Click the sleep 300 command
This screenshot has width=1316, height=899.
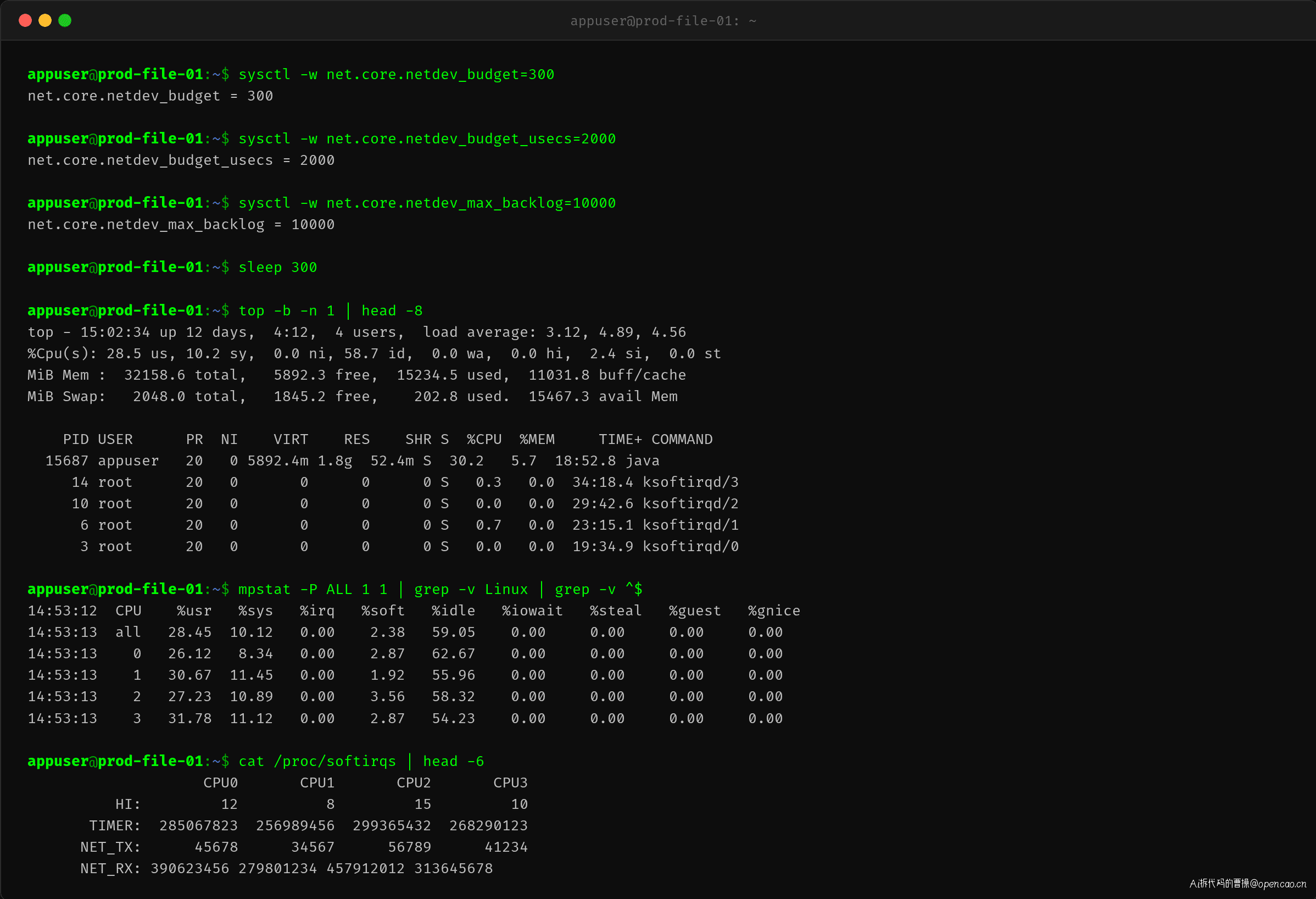(277, 268)
